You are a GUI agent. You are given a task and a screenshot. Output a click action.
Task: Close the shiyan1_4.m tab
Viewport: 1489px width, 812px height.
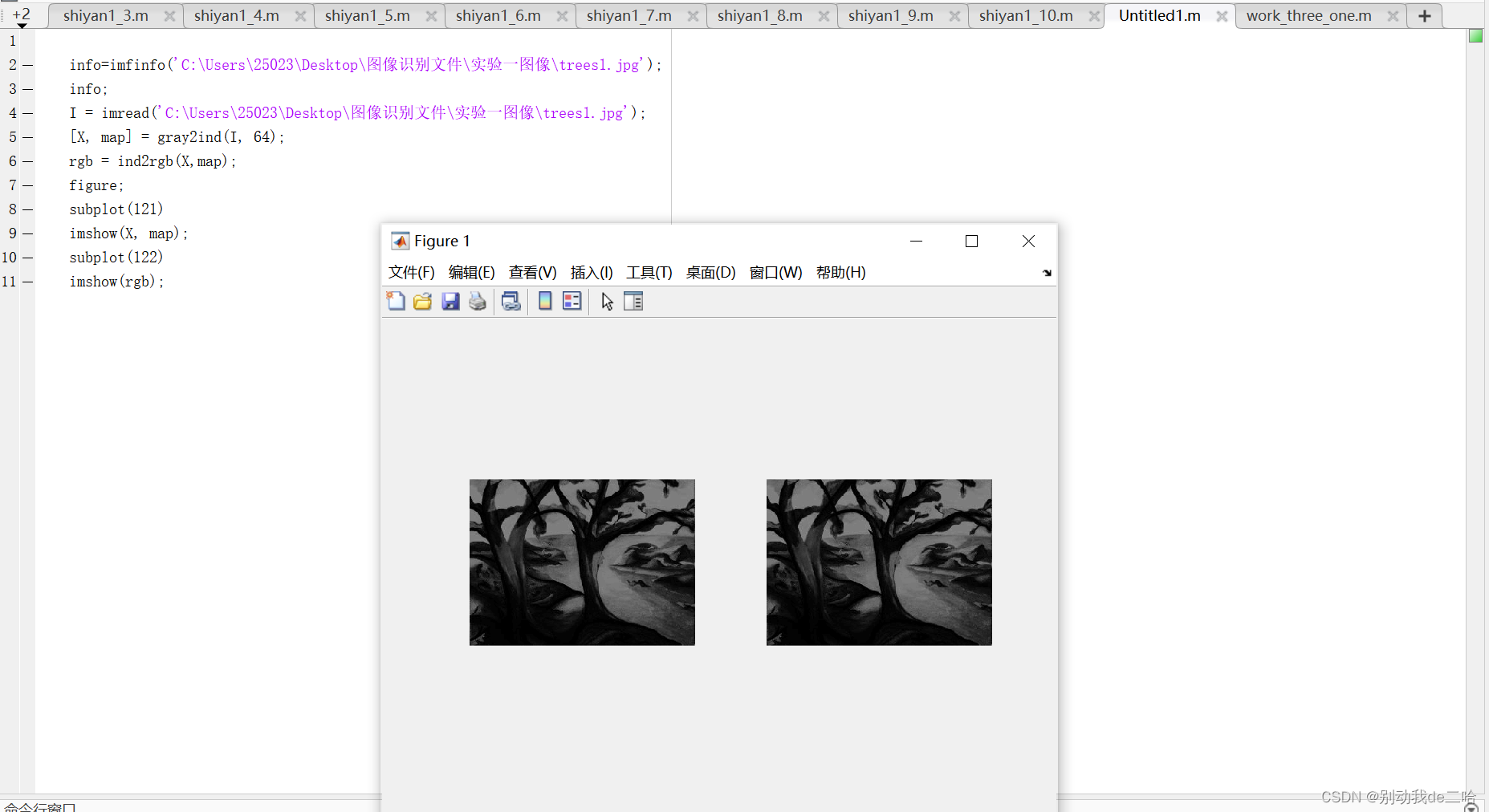pyautogui.click(x=300, y=16)
